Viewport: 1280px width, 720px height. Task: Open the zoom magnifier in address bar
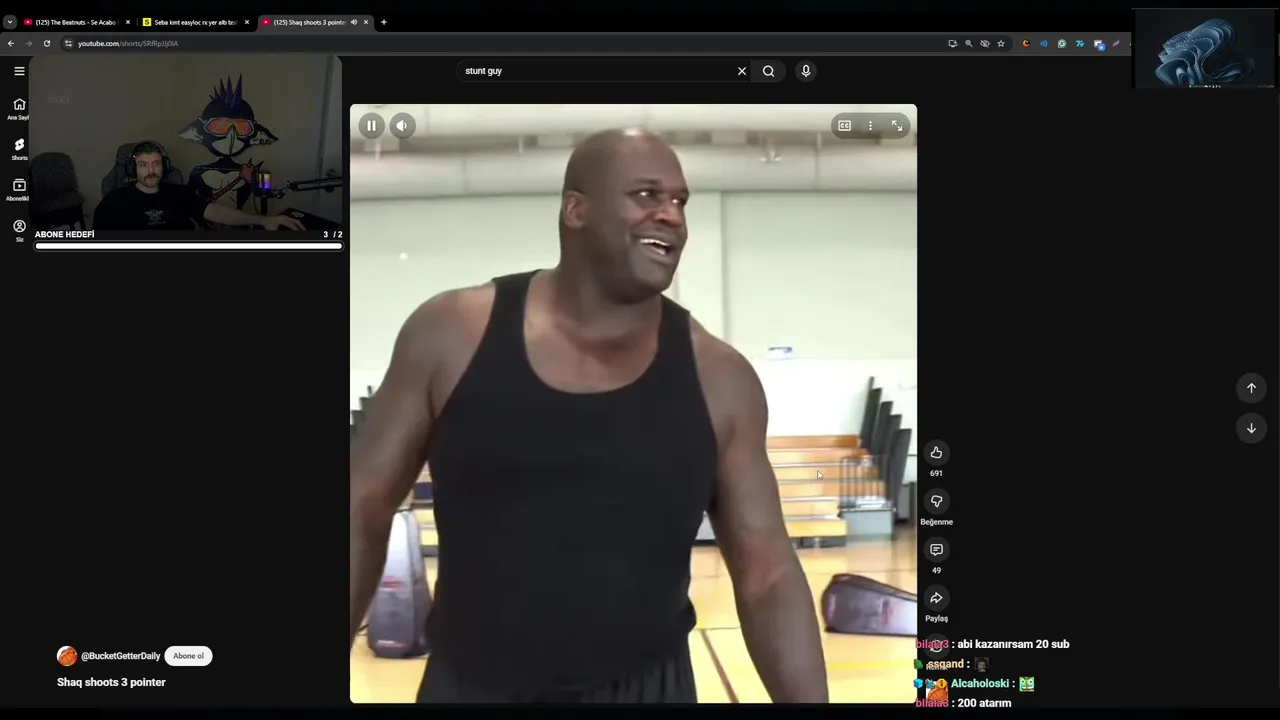(969, 44)
